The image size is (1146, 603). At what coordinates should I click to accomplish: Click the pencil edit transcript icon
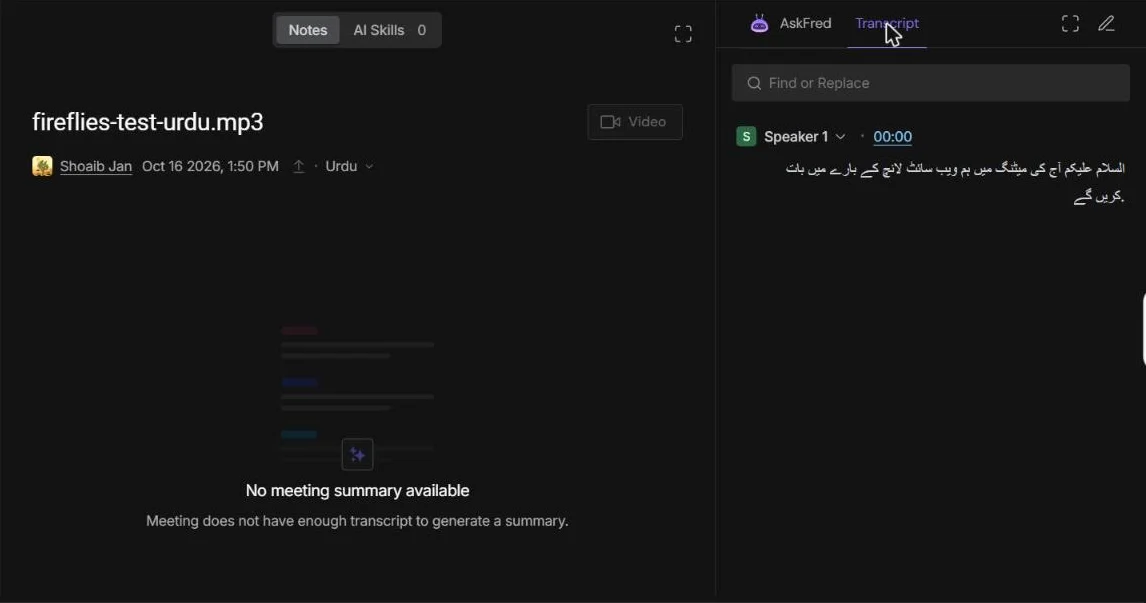(x=1107, y=24)
